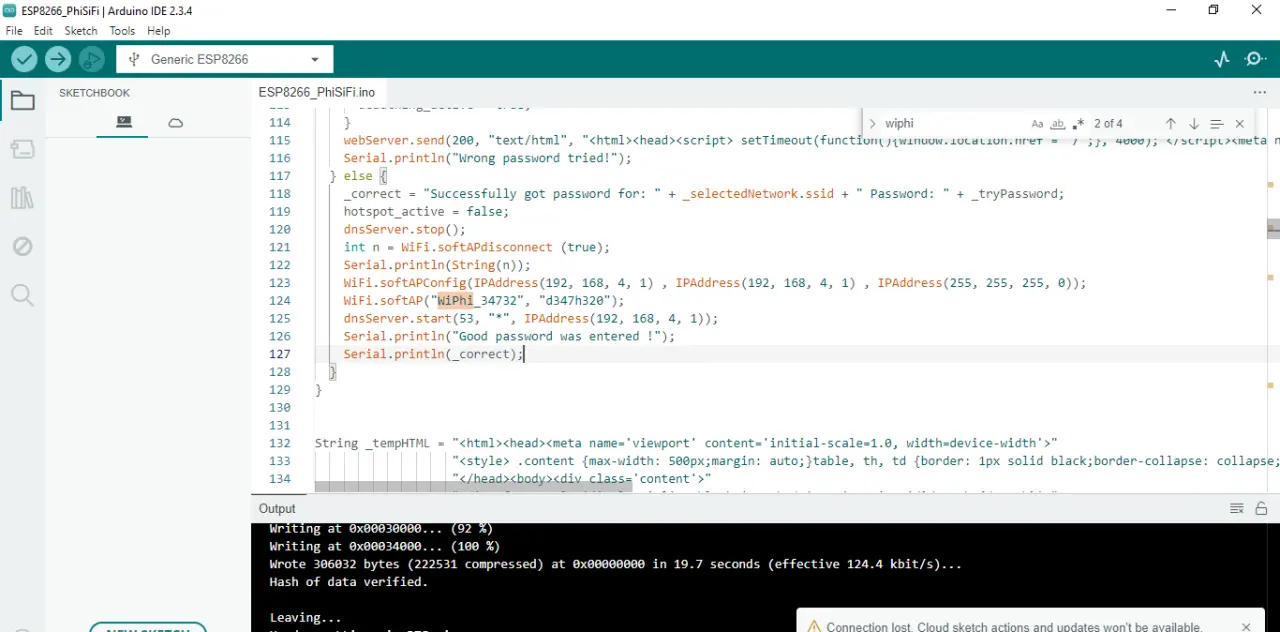Click the Output panel title
1280x632 pixels.
click(x=277, y=509)
